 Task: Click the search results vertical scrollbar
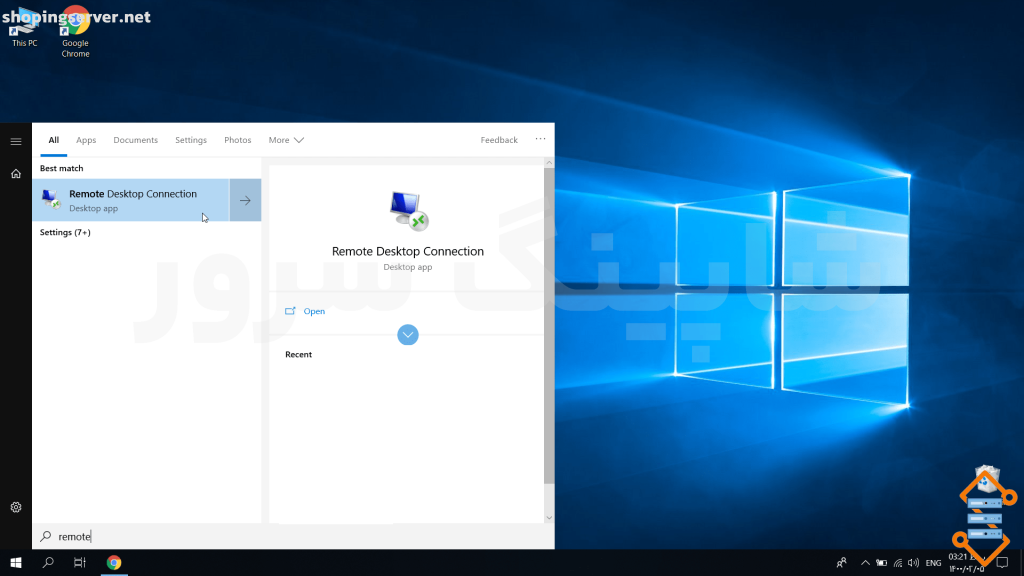[549, 327]
